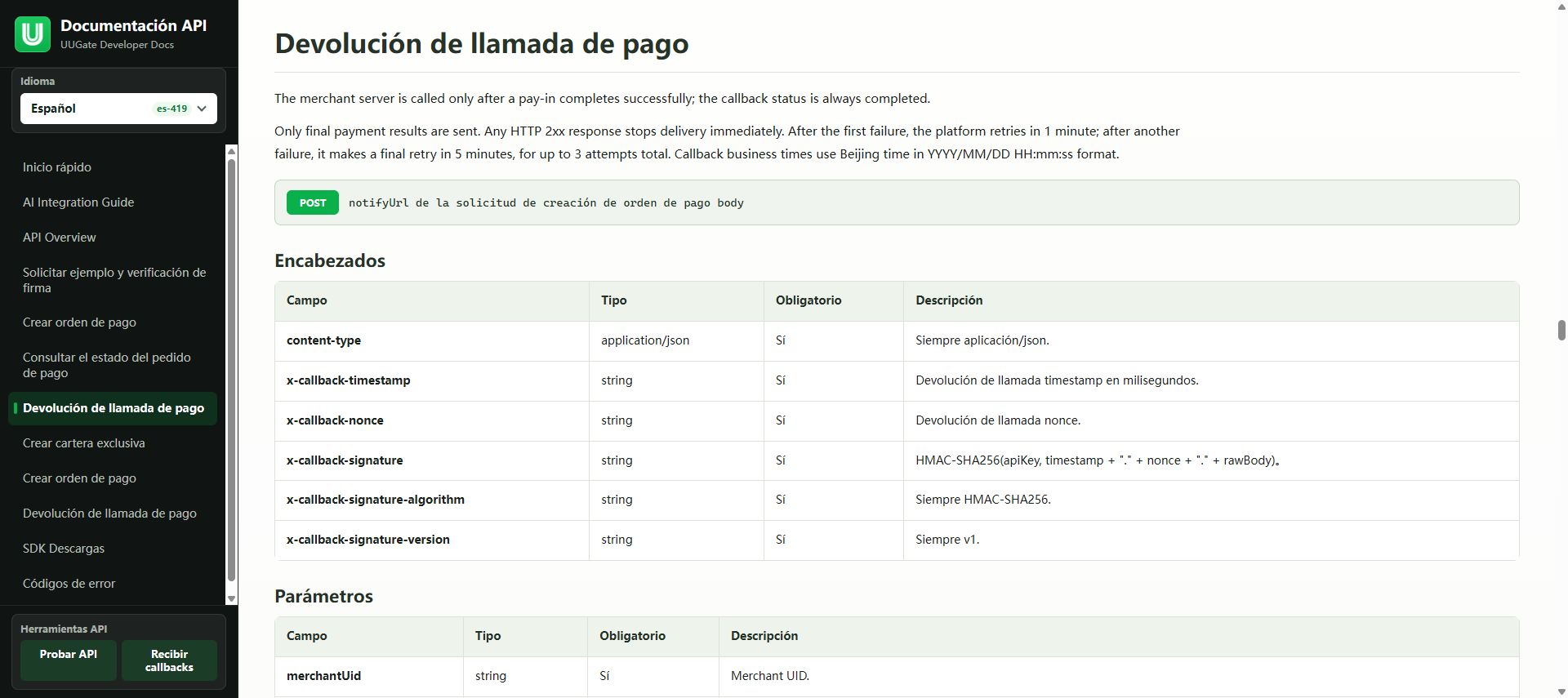The height and width of the screenshot is (698, 1568).
Task: Open the Idioma language dropdown
Action: pyautogui.click(x=118, y=109)
